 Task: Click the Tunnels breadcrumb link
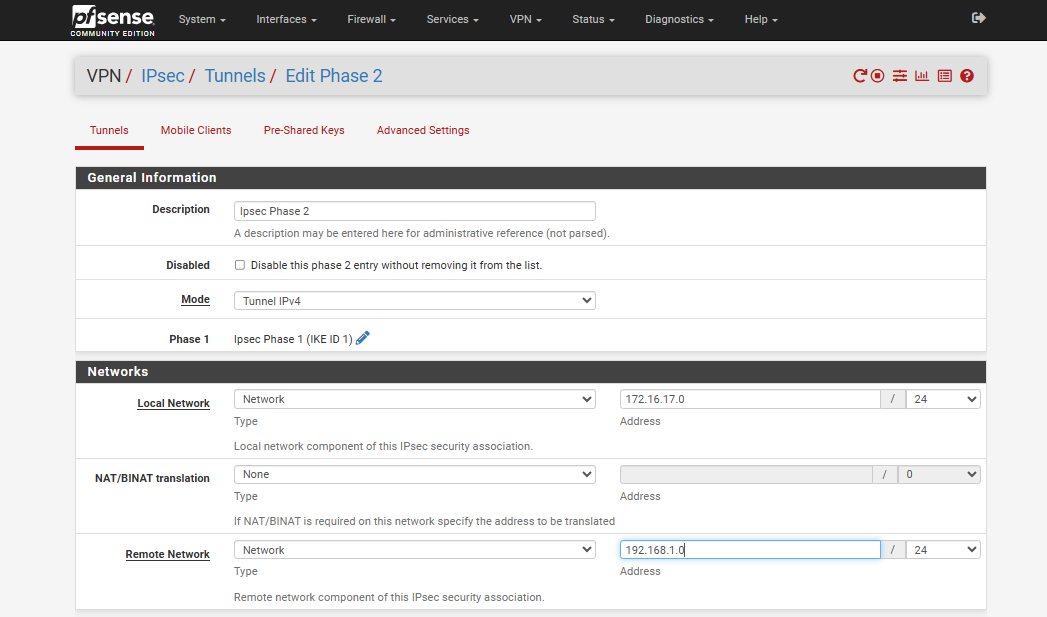coord(235,76)
